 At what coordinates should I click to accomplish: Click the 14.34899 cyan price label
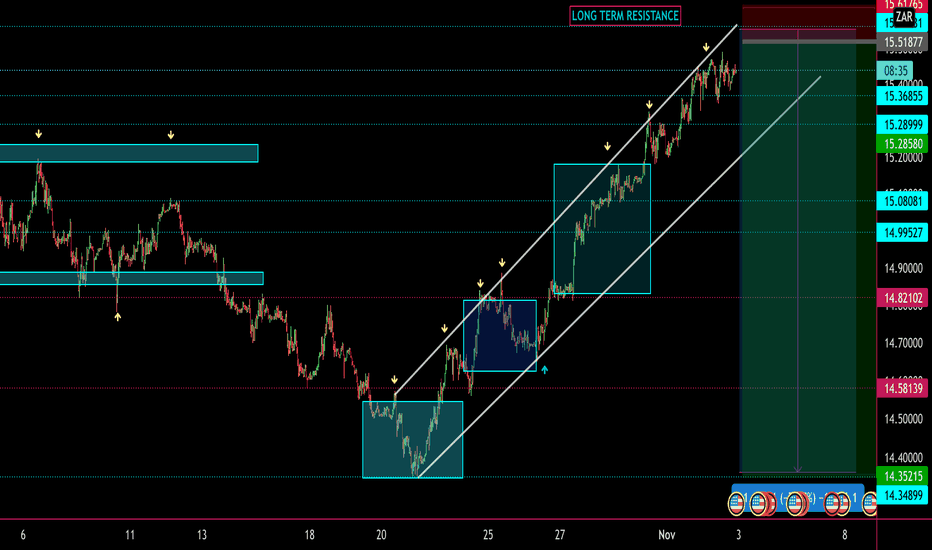tap(902, 495)
